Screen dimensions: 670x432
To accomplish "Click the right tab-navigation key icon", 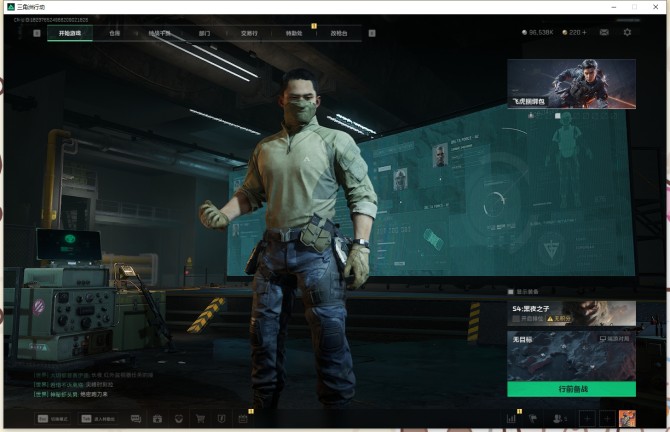I will (x=372, y=33).
